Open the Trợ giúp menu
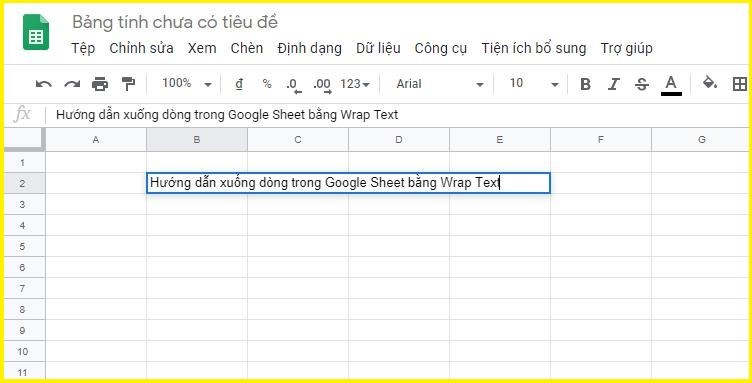Screen dimensions: 752x383 626,48
